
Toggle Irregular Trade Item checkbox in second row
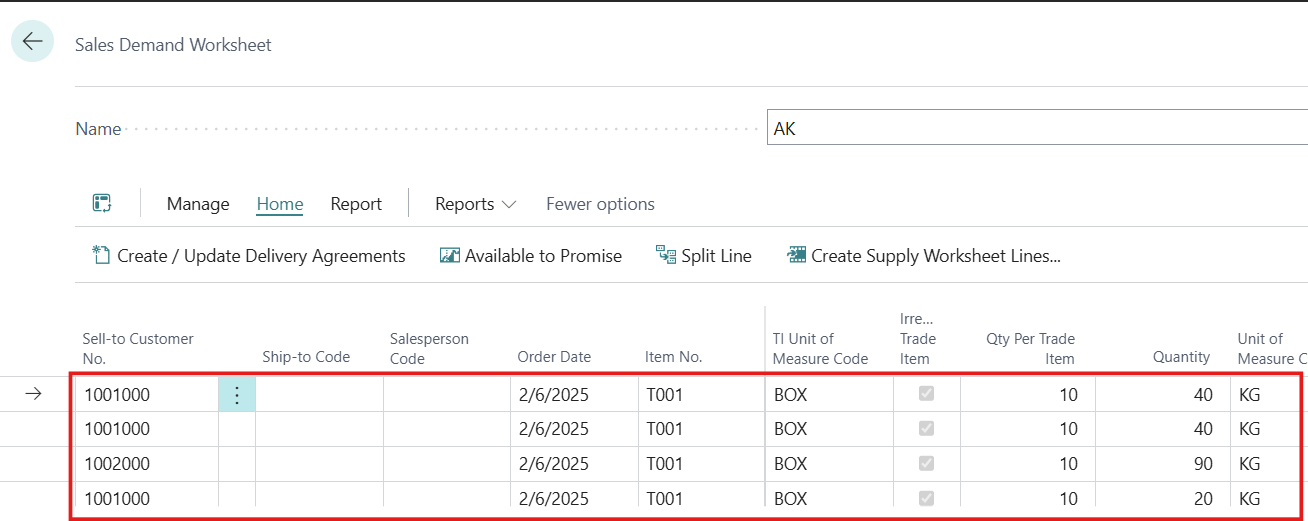[926, 429]
